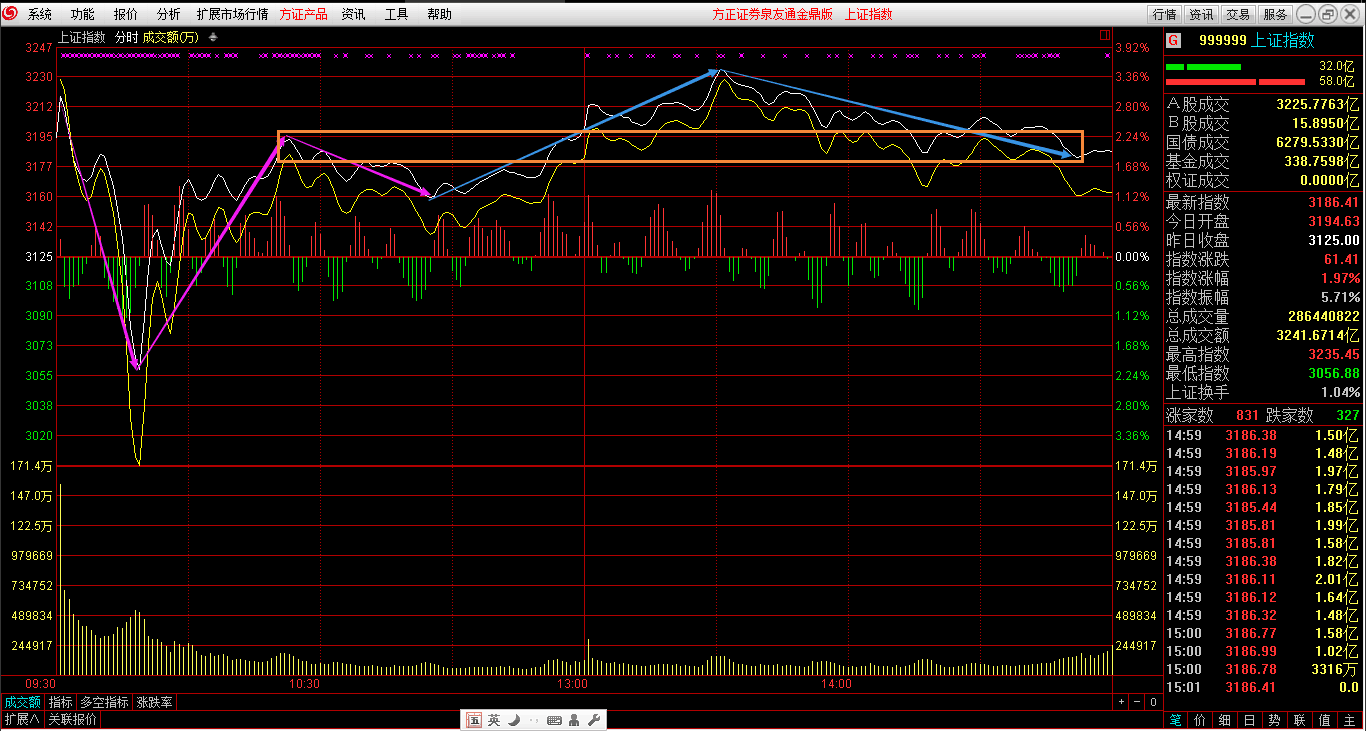Click the small red panel-layout icon above 3.92%
The width and height of the screenshot is (1366, 731).
pos(1105,35)
